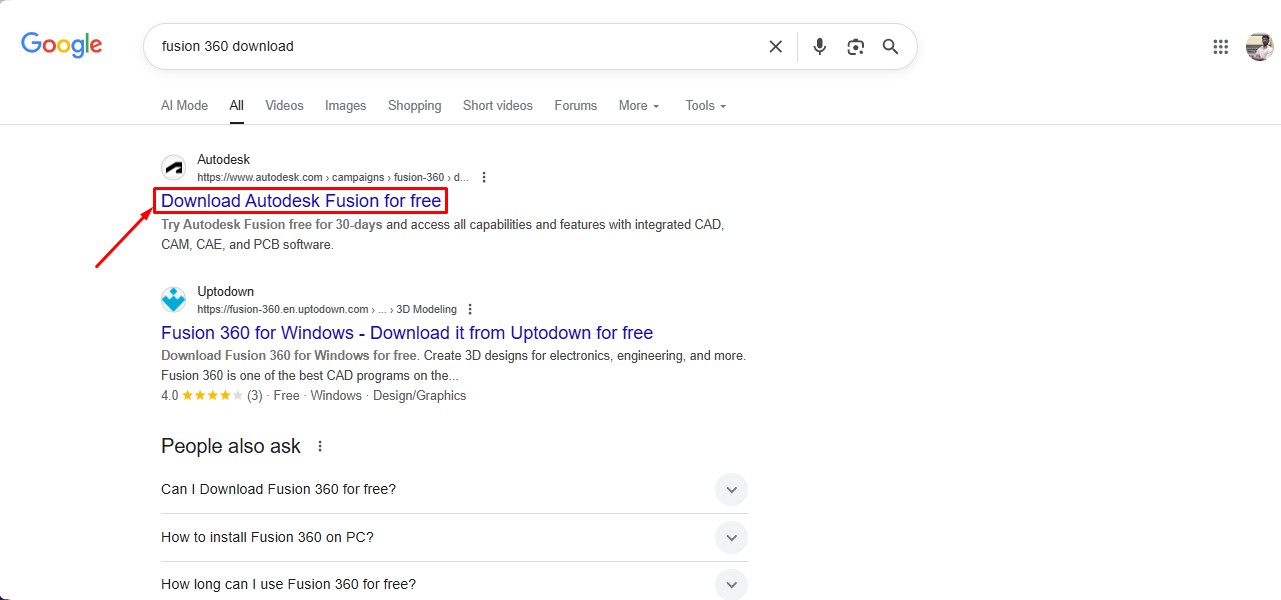Click the magnifying glass search icon

pyautogui.click(x=890, y=47)
